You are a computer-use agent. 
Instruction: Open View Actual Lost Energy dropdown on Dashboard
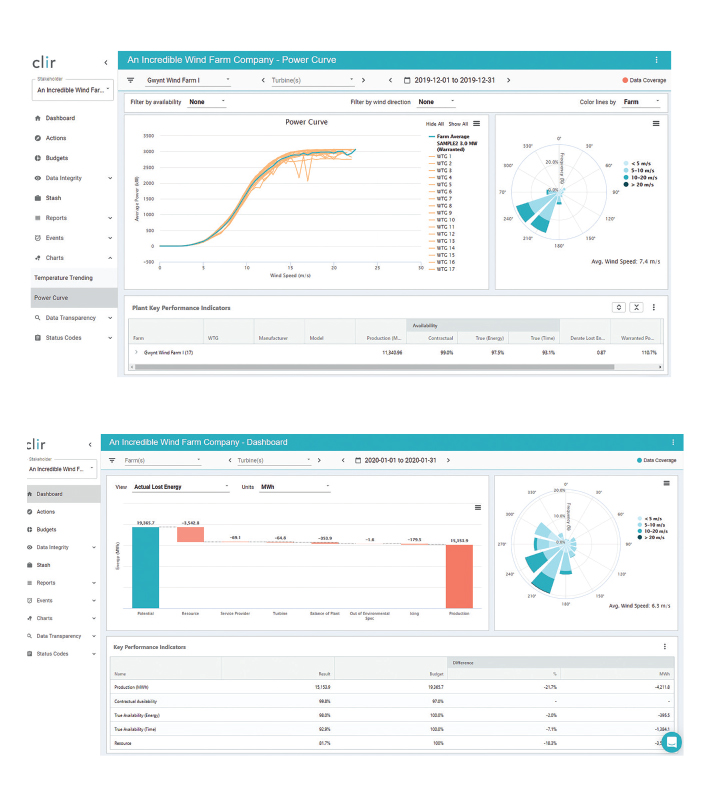click(181, 487)
